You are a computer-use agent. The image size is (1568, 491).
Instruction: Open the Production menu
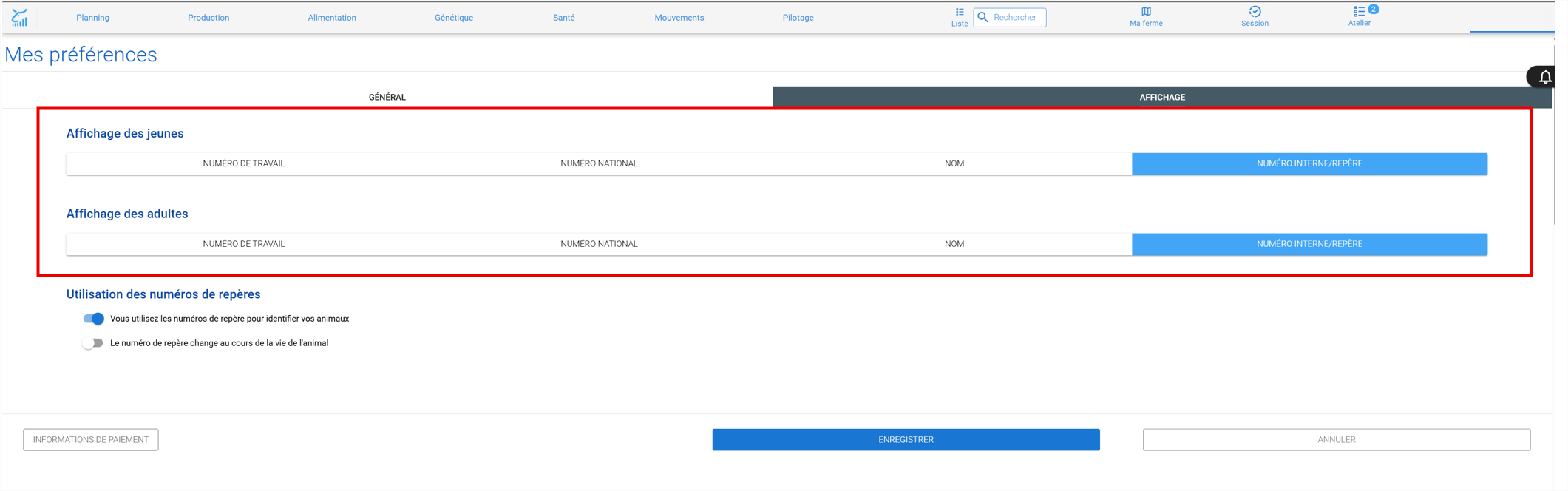210,18
